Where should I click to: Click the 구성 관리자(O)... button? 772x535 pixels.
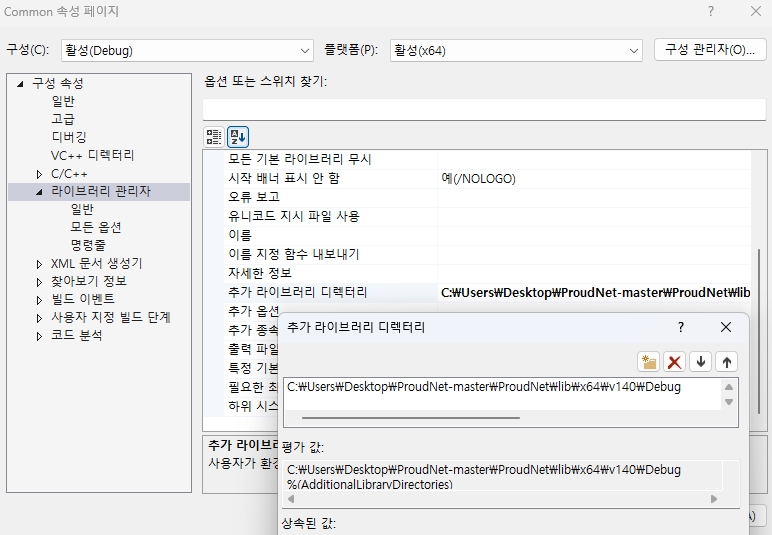(x=710, y=50)
